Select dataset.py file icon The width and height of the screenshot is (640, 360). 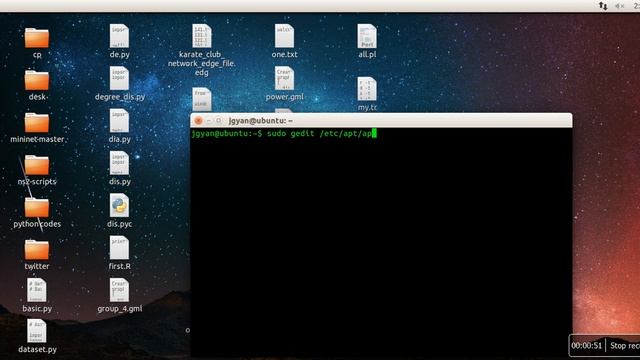click(37, 331)
